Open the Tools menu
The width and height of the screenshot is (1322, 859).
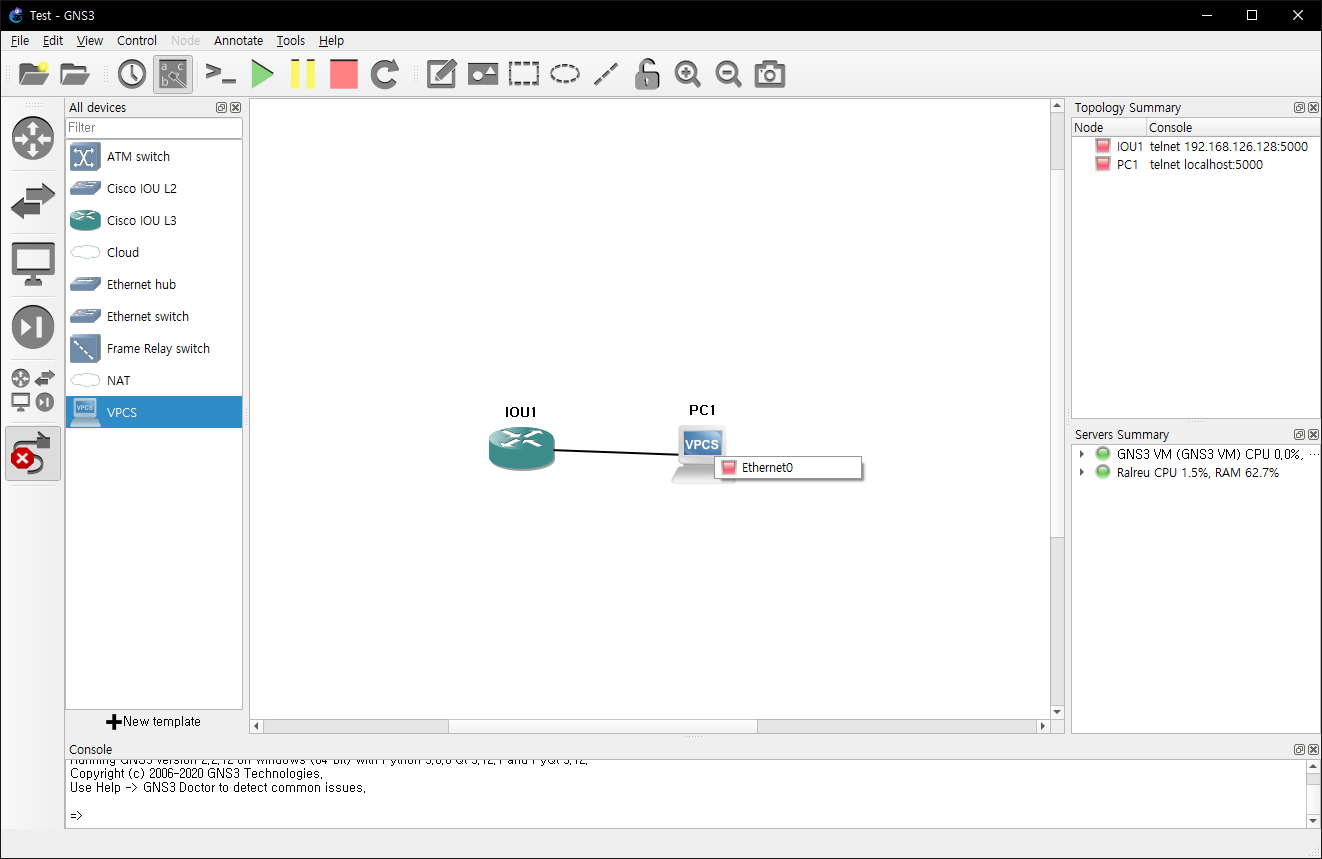pos(291,41)
